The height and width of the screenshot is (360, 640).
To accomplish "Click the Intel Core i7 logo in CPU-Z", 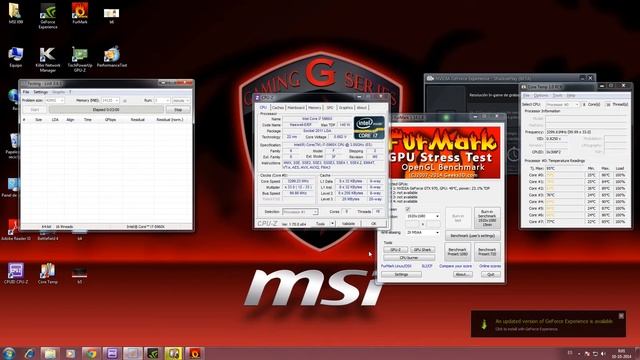I will (x=369, y=127).
